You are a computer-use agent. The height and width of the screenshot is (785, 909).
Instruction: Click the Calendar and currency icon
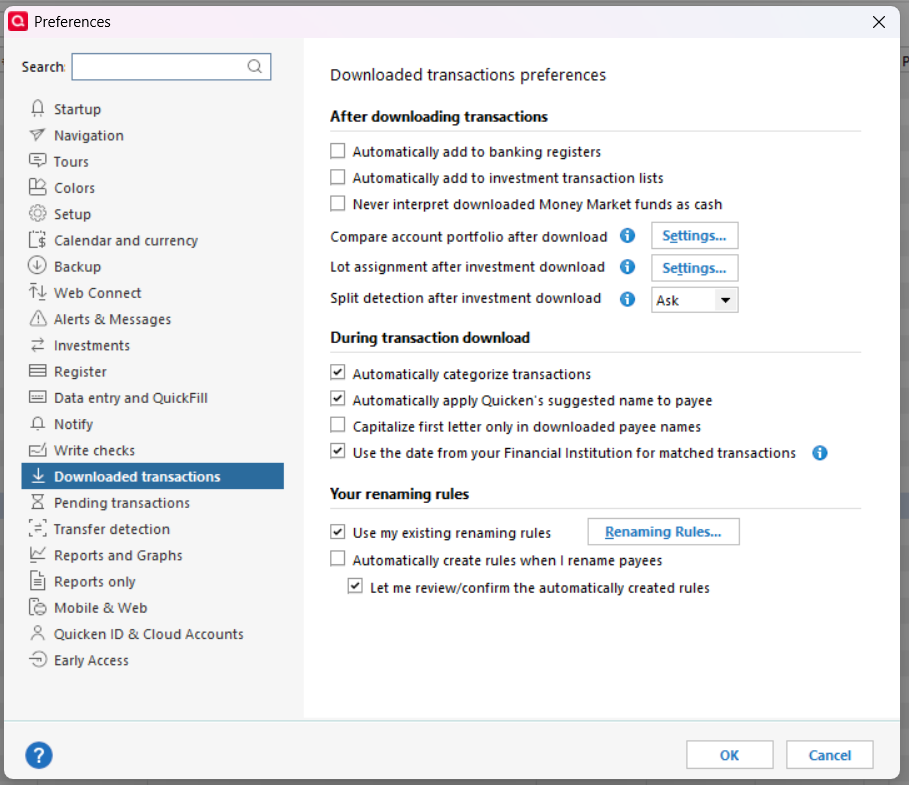point(37,239)
